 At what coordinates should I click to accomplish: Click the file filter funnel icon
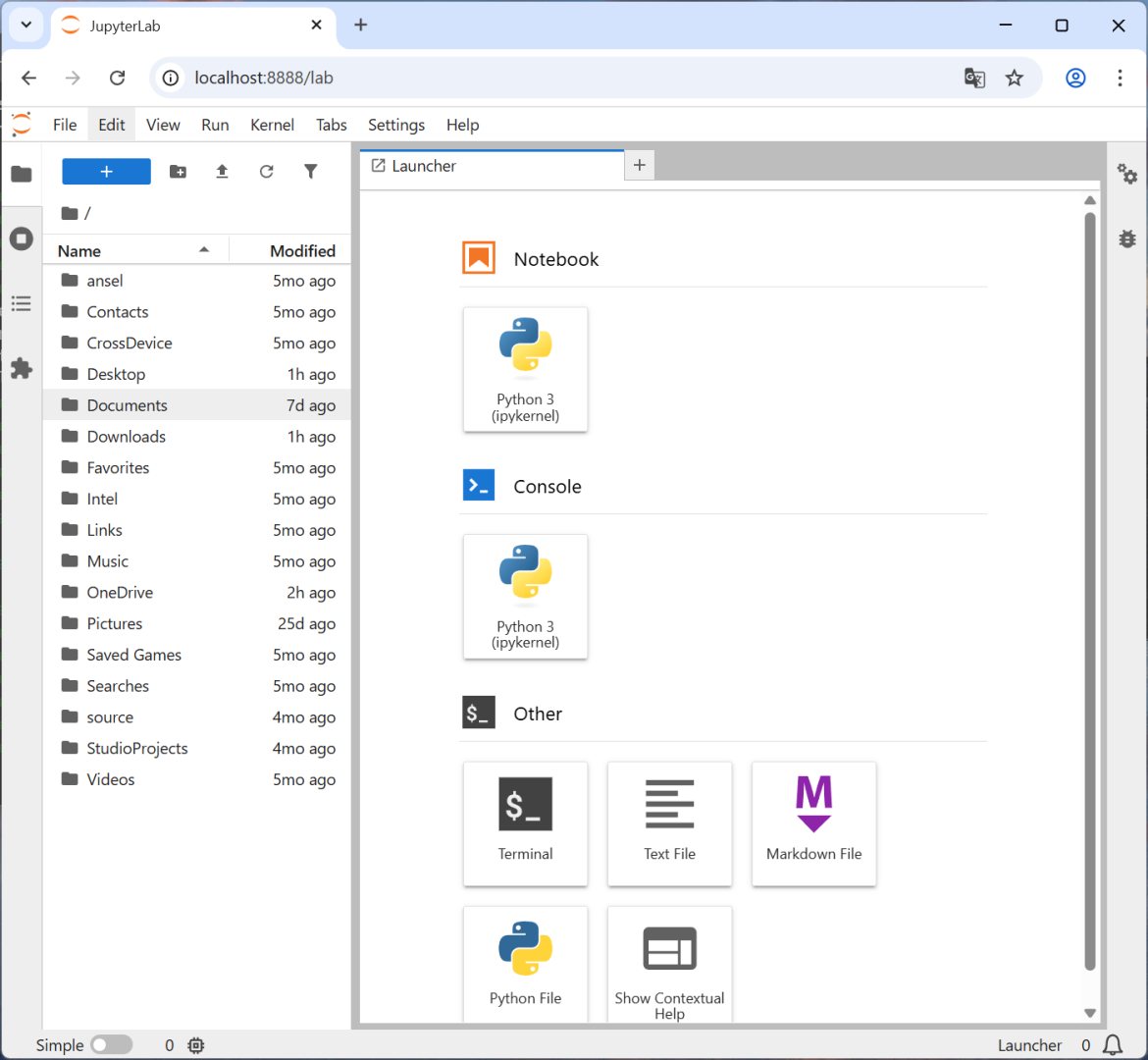[x=310, y=172]
